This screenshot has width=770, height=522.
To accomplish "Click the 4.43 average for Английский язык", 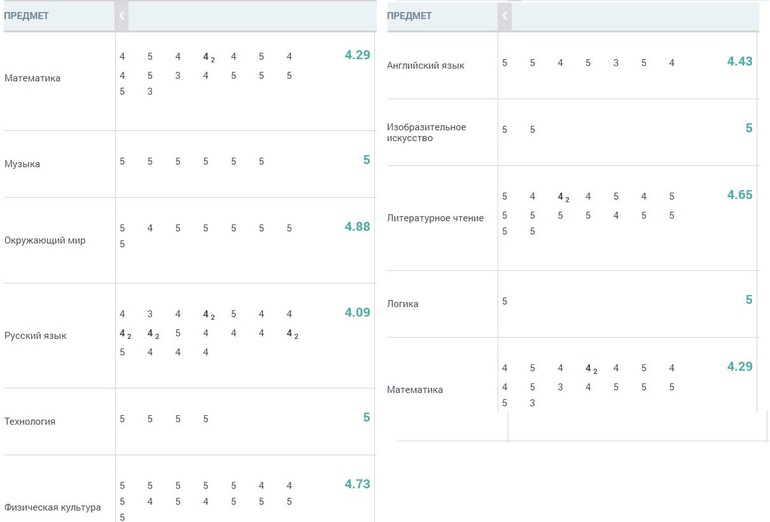I will pyautogui.click(x=739, y=61).
